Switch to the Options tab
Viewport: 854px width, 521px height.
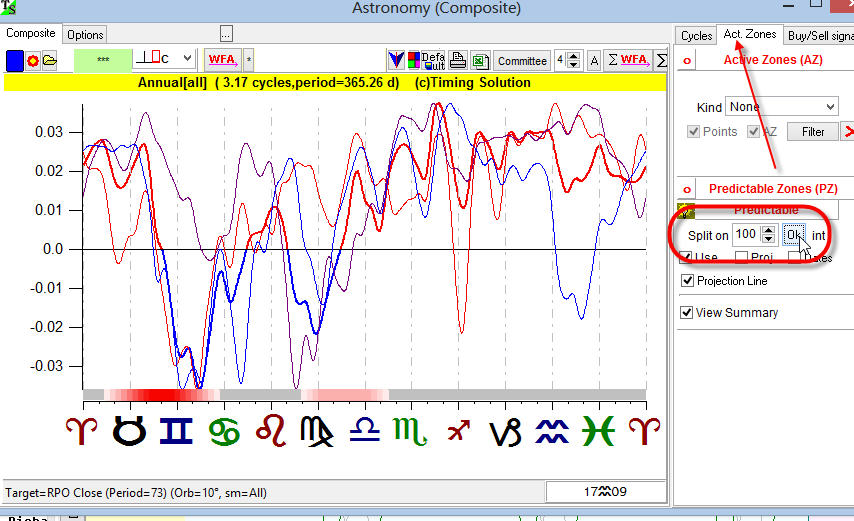click(x=86, y=35)
